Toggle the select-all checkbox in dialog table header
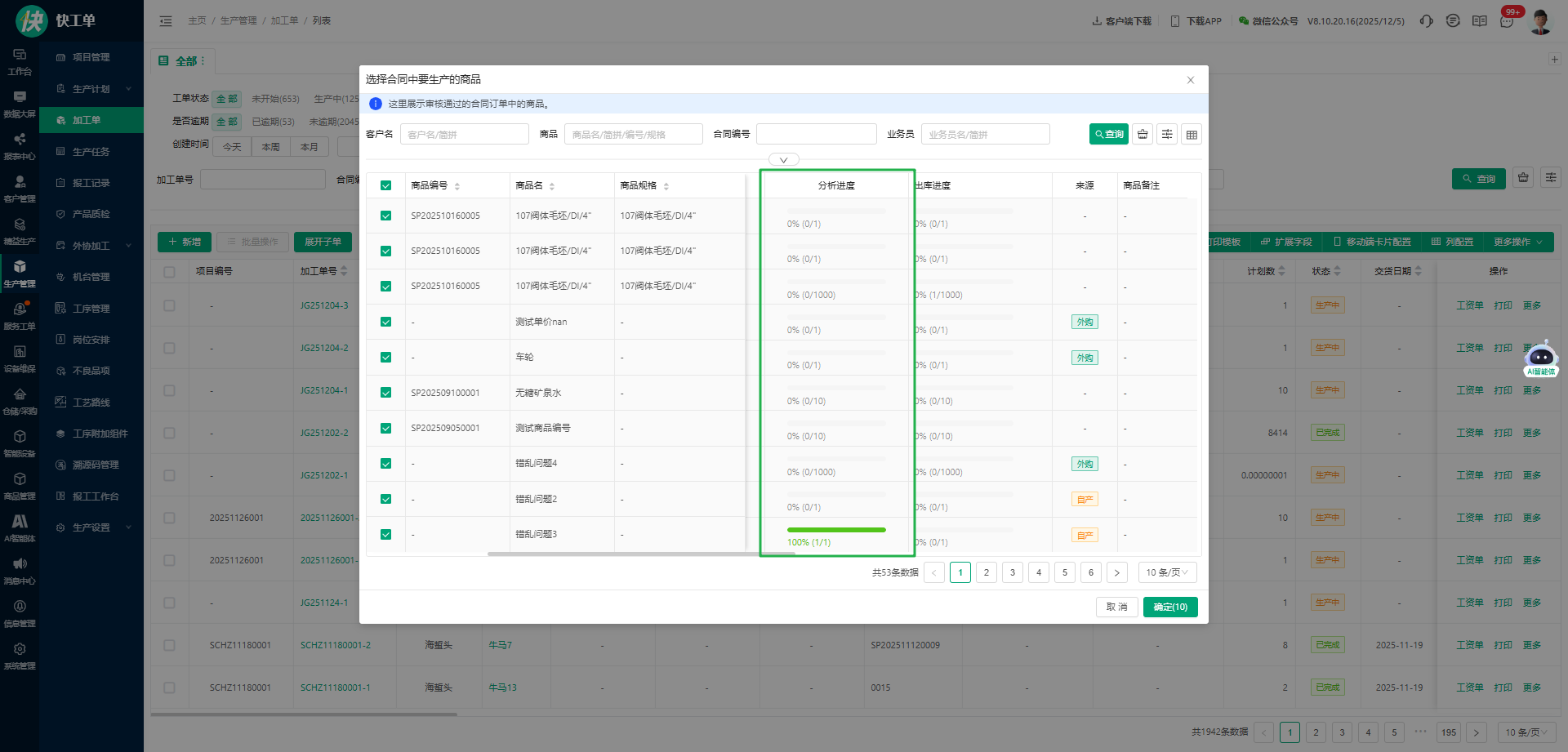This screenshot has height=752, width=1568. [385, 186]
